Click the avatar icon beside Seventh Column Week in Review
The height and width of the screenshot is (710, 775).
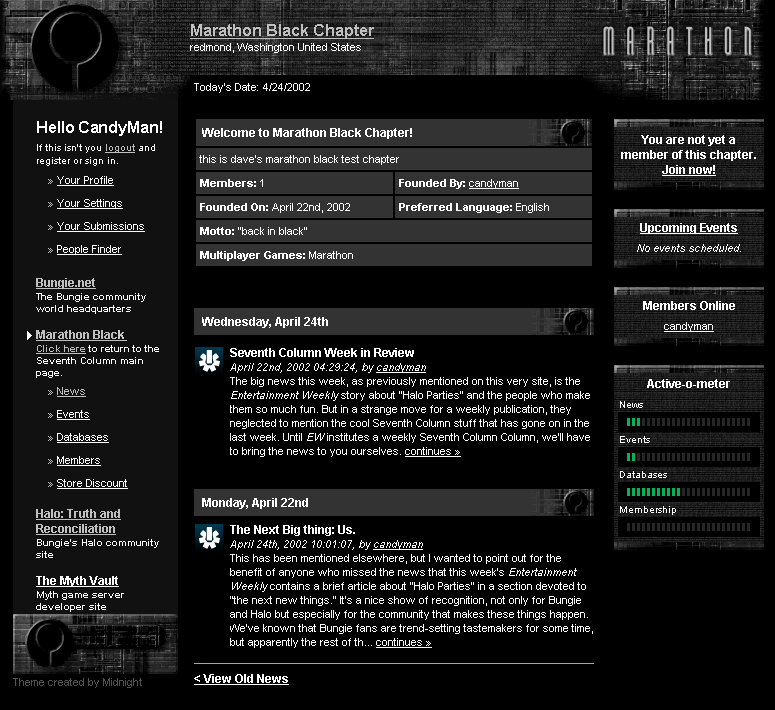[209, 359]
